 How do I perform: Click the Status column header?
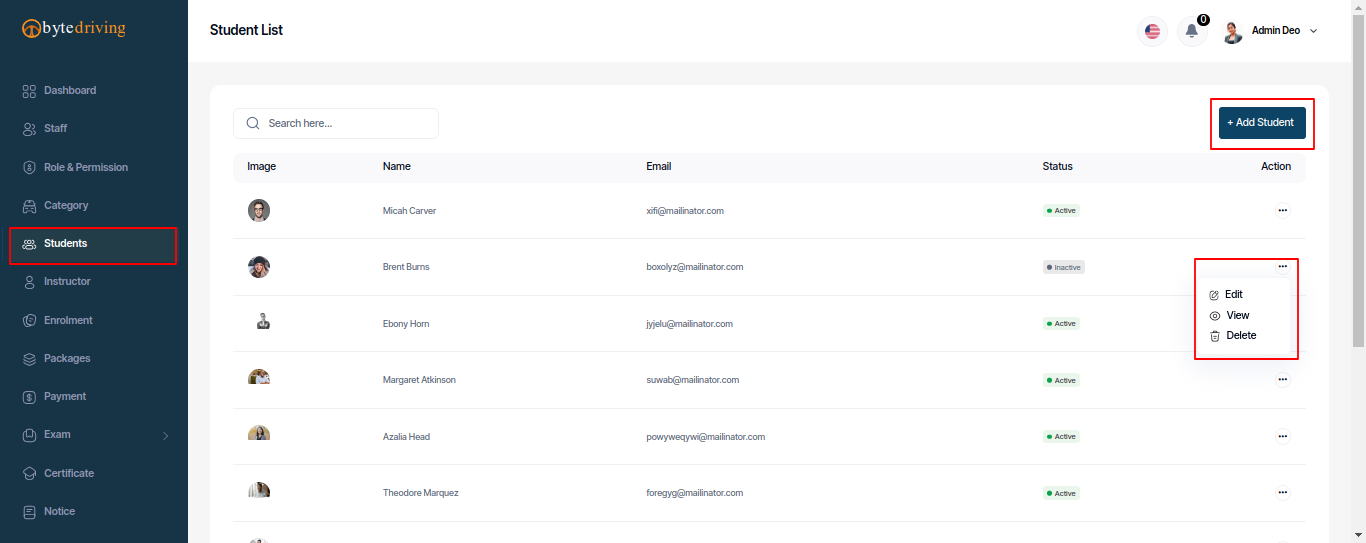point(1057,166)
